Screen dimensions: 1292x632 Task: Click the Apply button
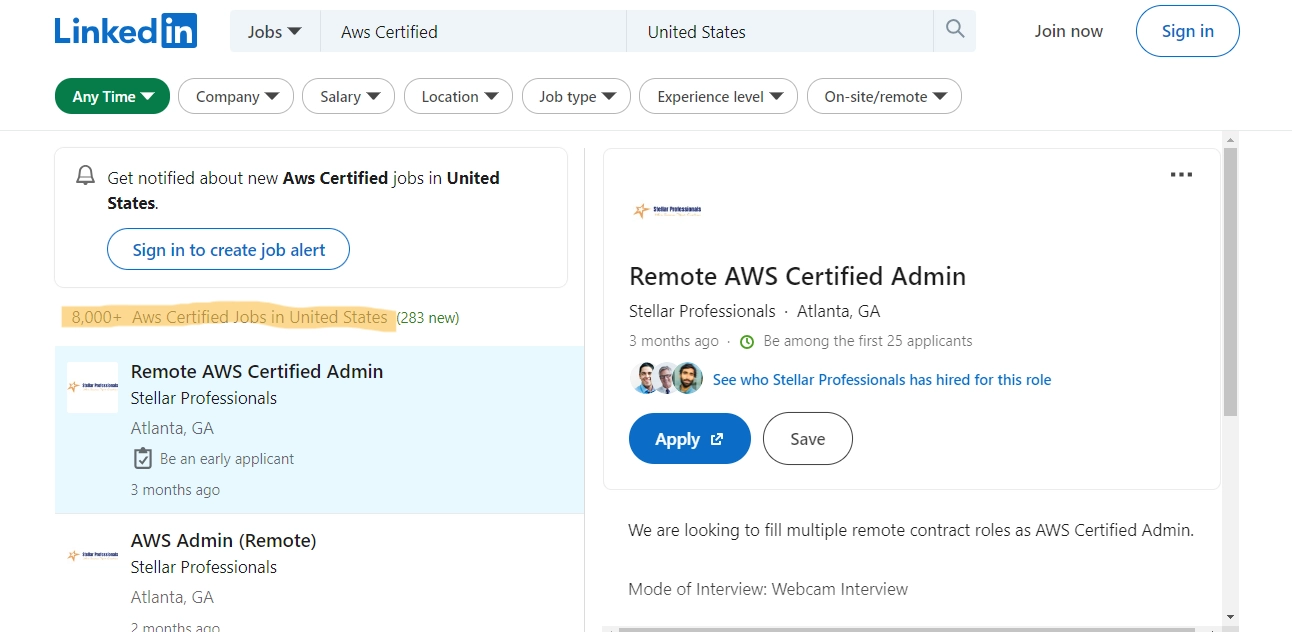click(x=689, y=438)
